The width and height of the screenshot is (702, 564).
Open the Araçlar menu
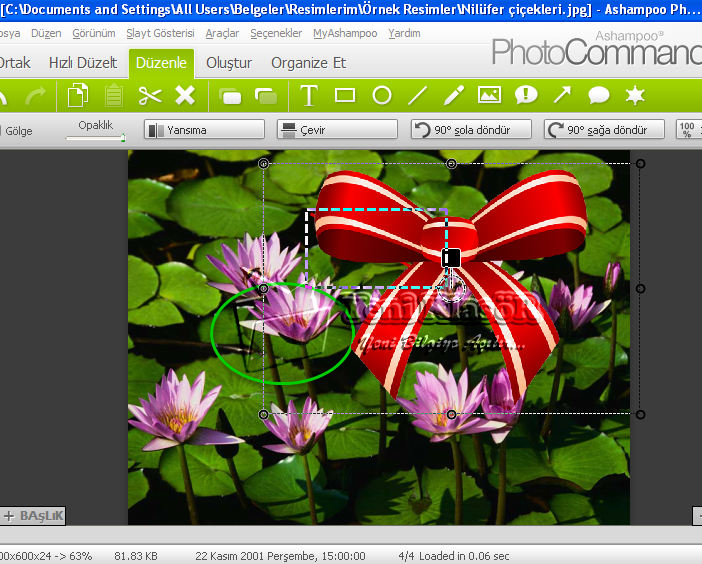222,33
